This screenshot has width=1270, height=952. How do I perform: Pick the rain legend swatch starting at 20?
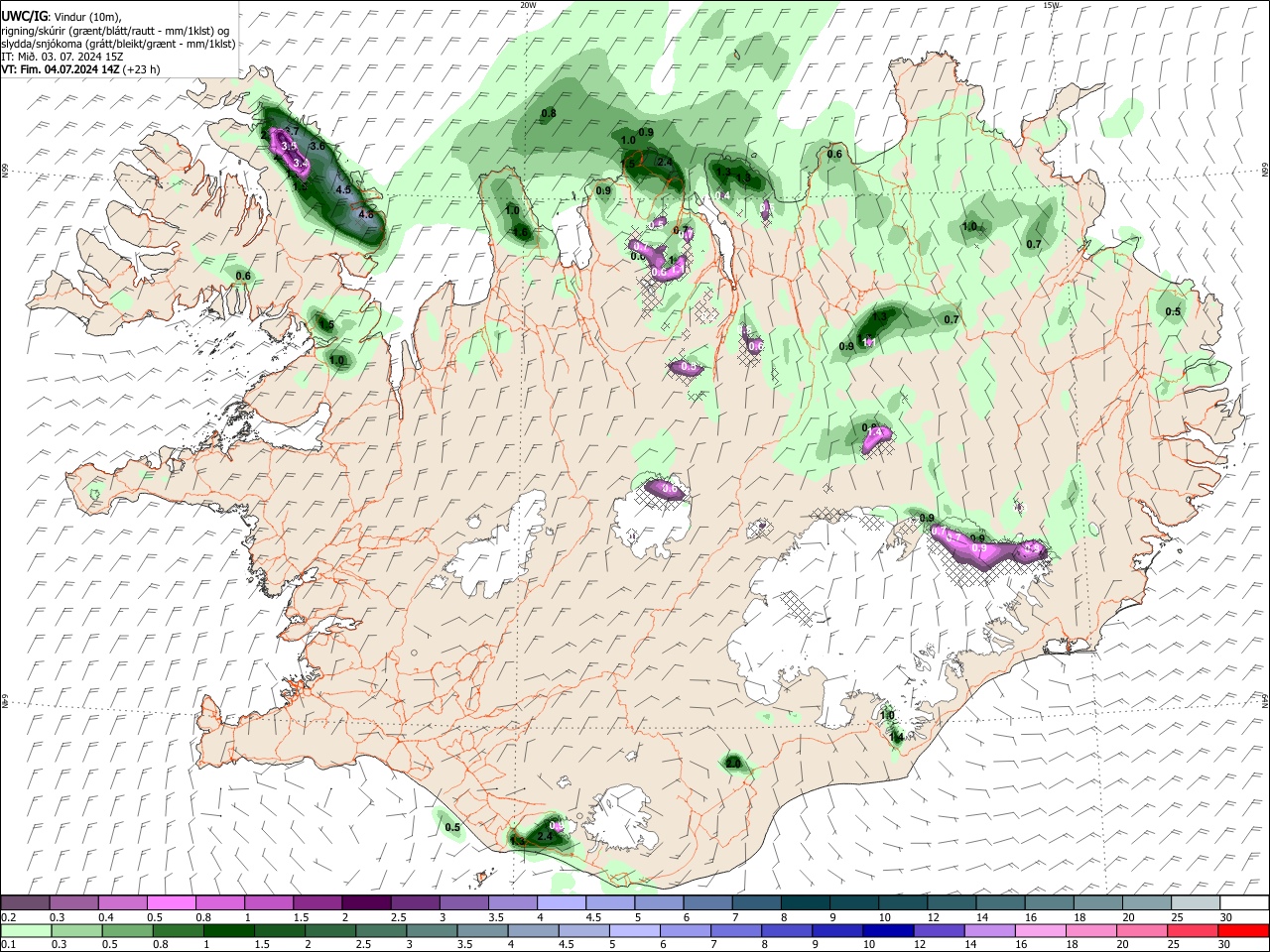(x=1142, y=930)
